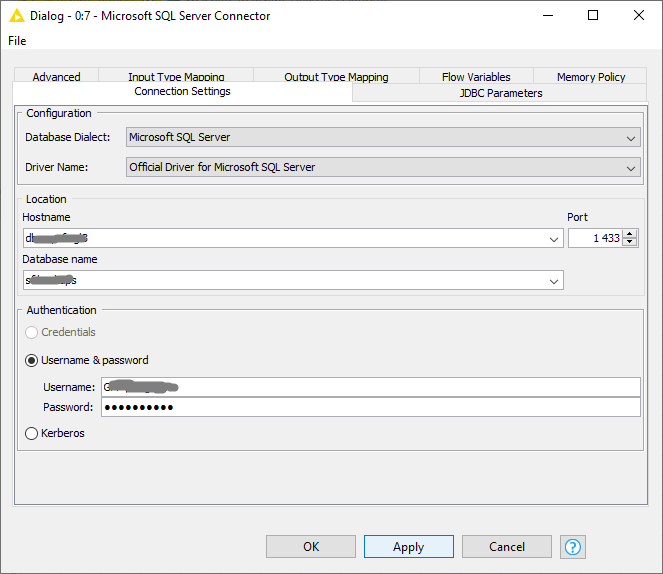Expand the Hostname combo box arrow
663x574 pixels.
[555, 239]
